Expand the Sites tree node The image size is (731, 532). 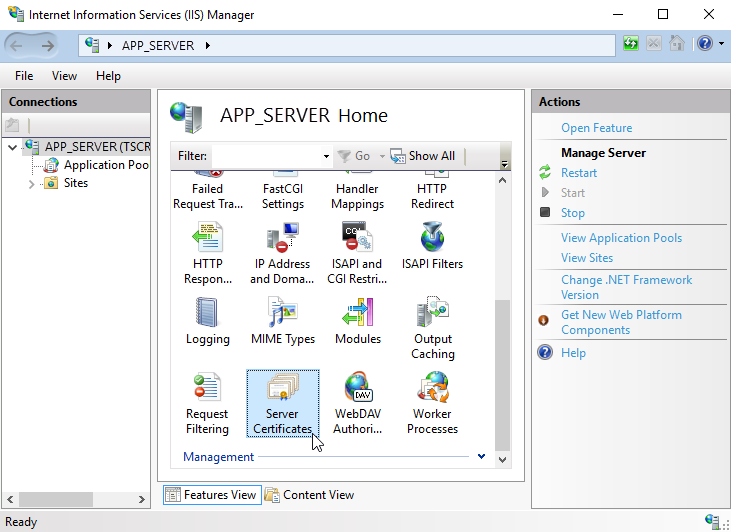(31, 184)
